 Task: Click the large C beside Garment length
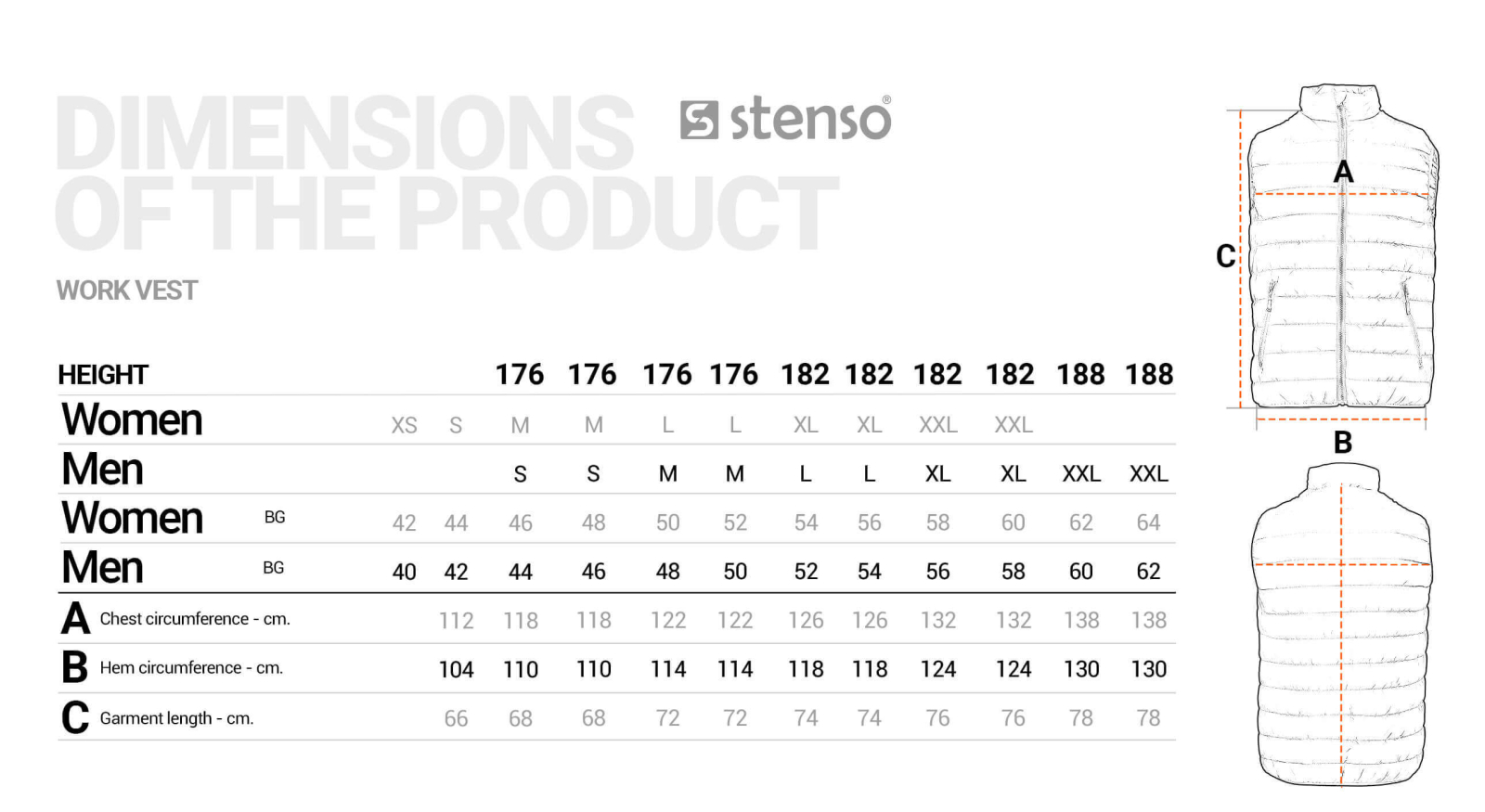point(75,717)
